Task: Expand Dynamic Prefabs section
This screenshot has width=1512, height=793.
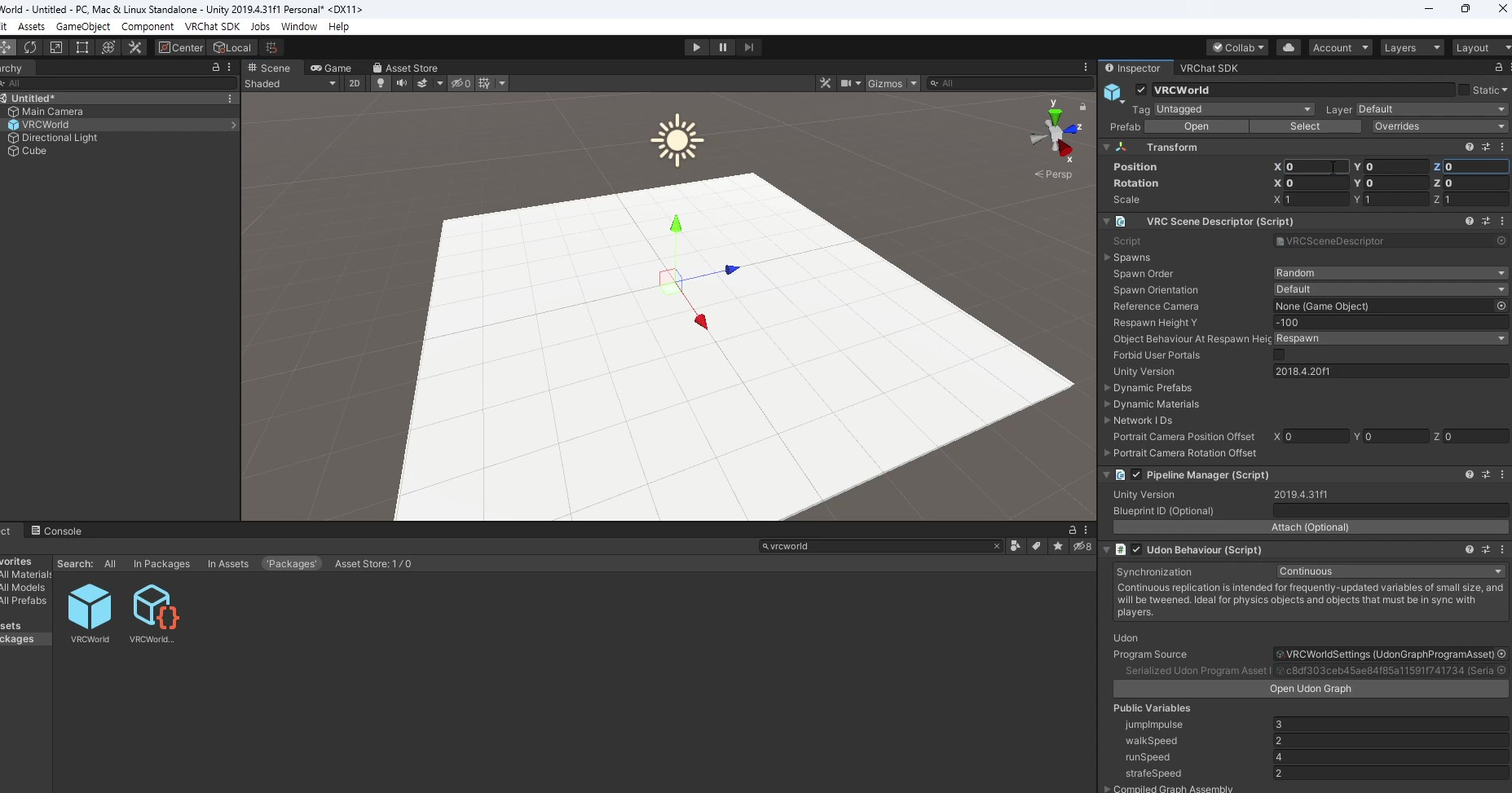Action: (x=1108, y=387)
